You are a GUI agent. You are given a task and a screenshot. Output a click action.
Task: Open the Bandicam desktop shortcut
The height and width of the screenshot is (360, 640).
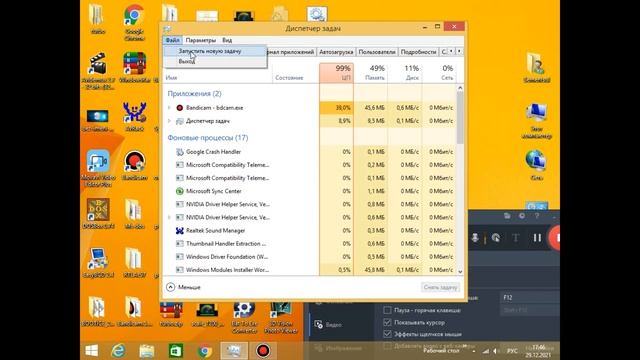134,166
